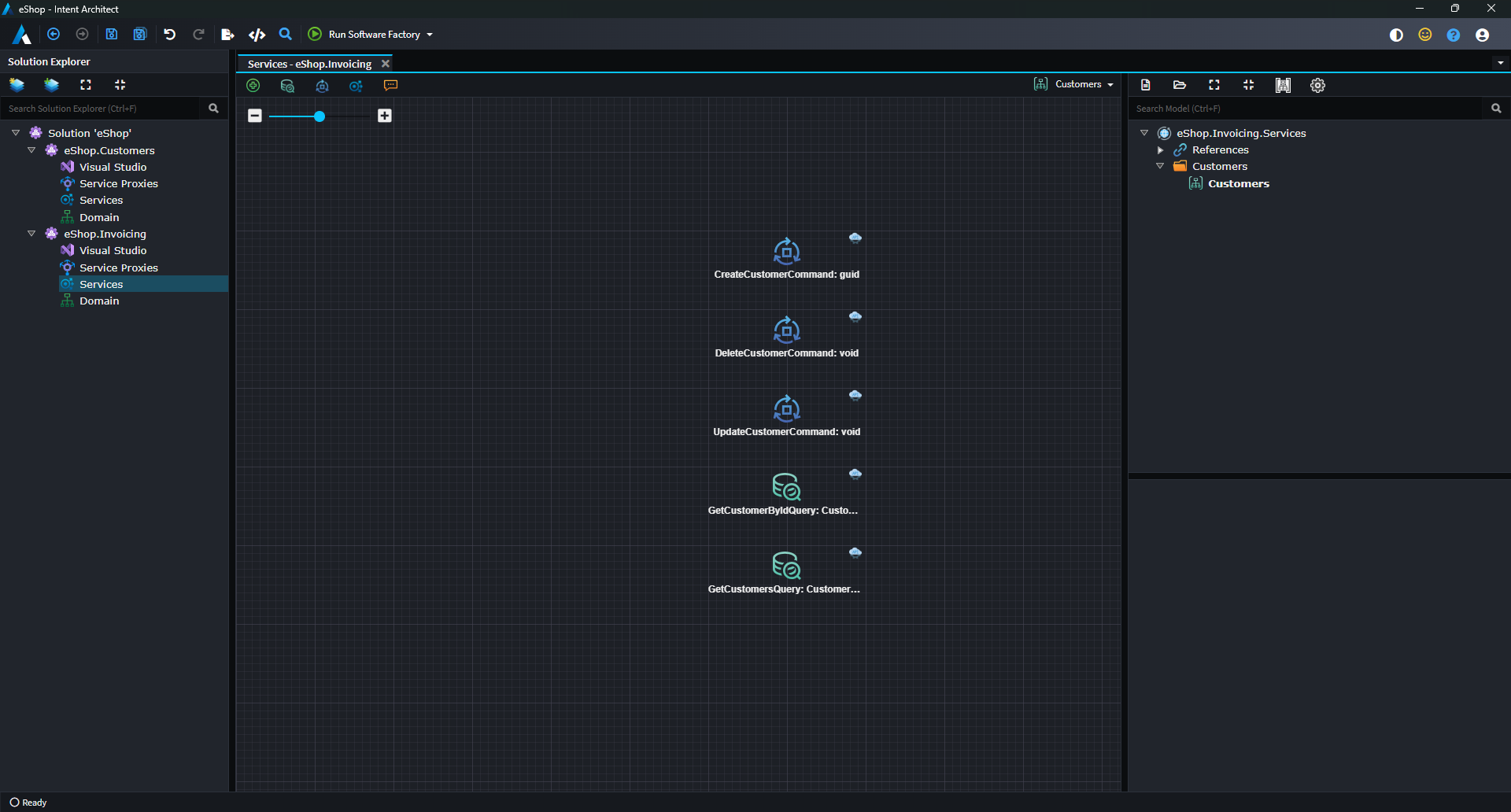Screen dimensions: 1511x812
Task: Click the Save All icon
Action: click(x=140, y=35)
